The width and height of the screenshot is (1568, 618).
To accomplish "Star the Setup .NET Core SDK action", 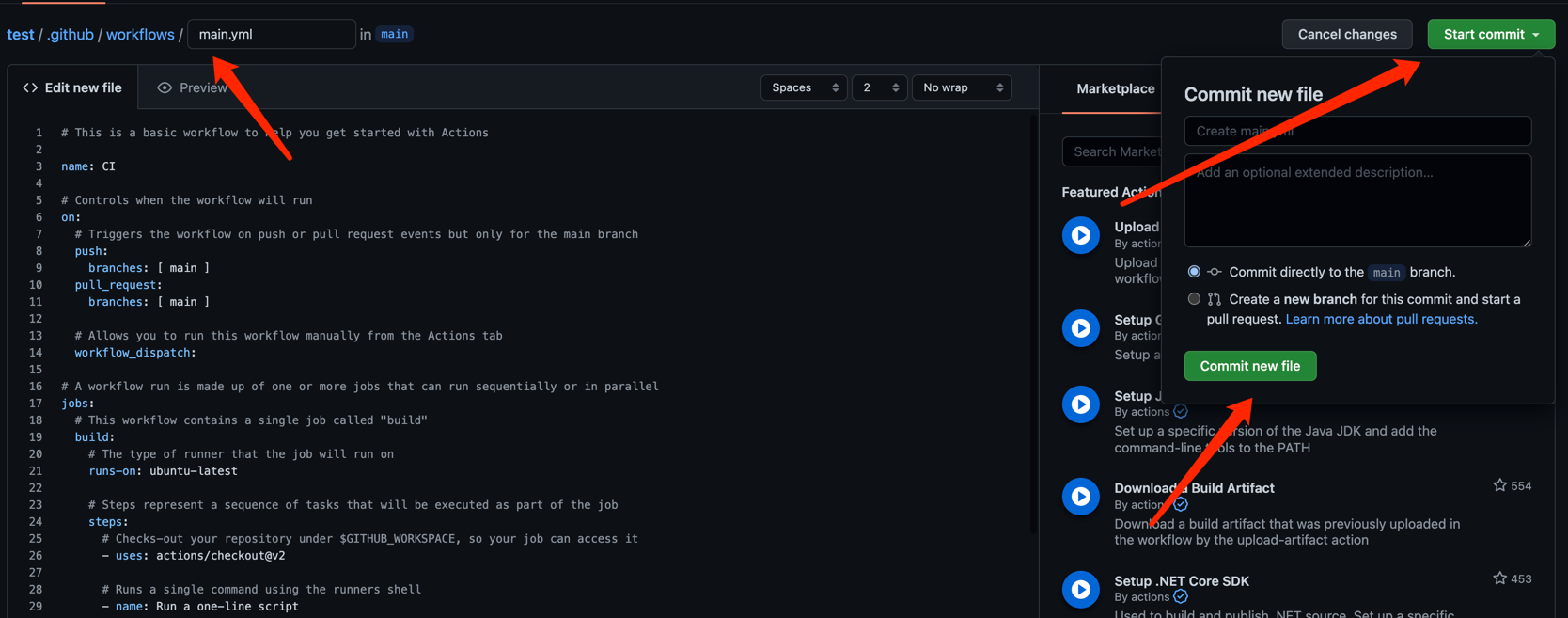I will pos(1499,578).
